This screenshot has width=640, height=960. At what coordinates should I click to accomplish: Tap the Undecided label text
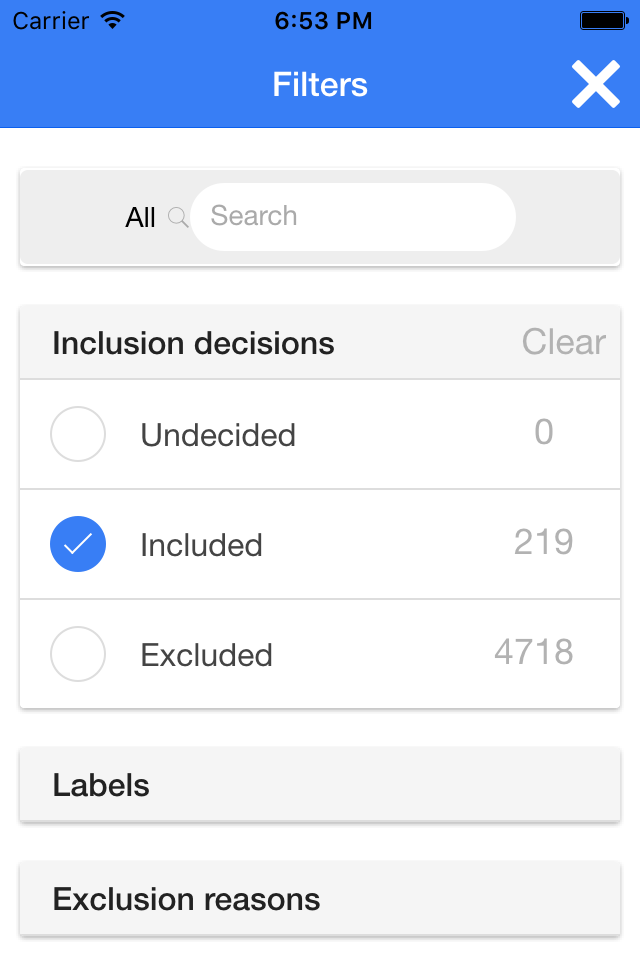coord(218,435)
